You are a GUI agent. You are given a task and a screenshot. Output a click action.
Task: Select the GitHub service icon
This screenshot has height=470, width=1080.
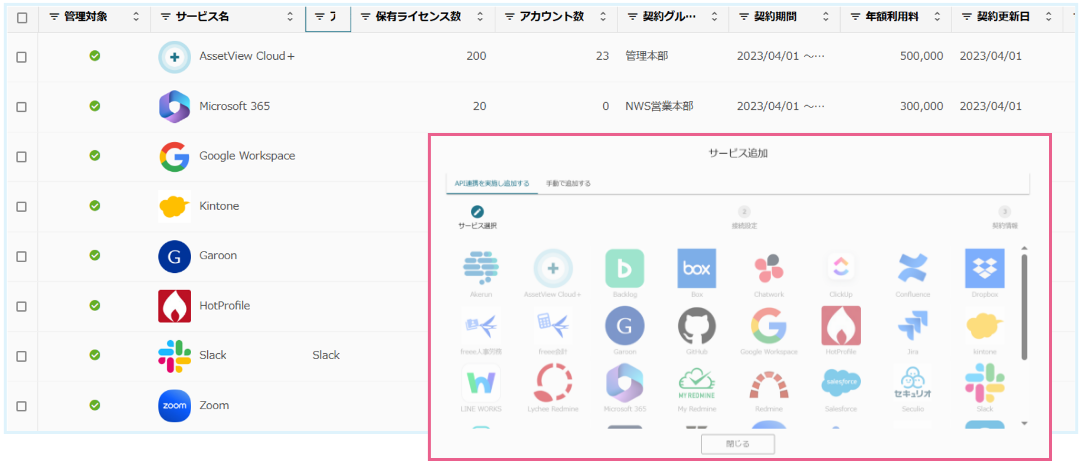point(697,325)
